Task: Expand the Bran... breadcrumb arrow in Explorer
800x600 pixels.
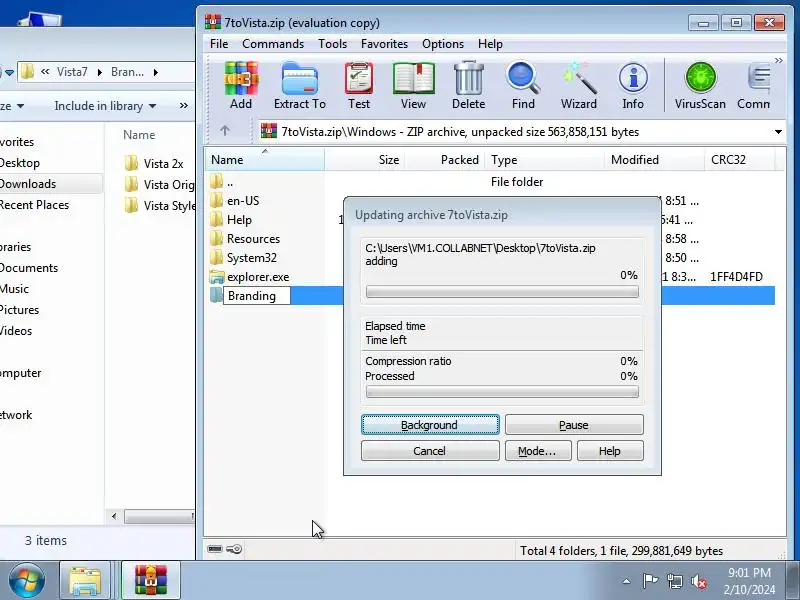Action: pyautogui.click(x=156, y=72)
